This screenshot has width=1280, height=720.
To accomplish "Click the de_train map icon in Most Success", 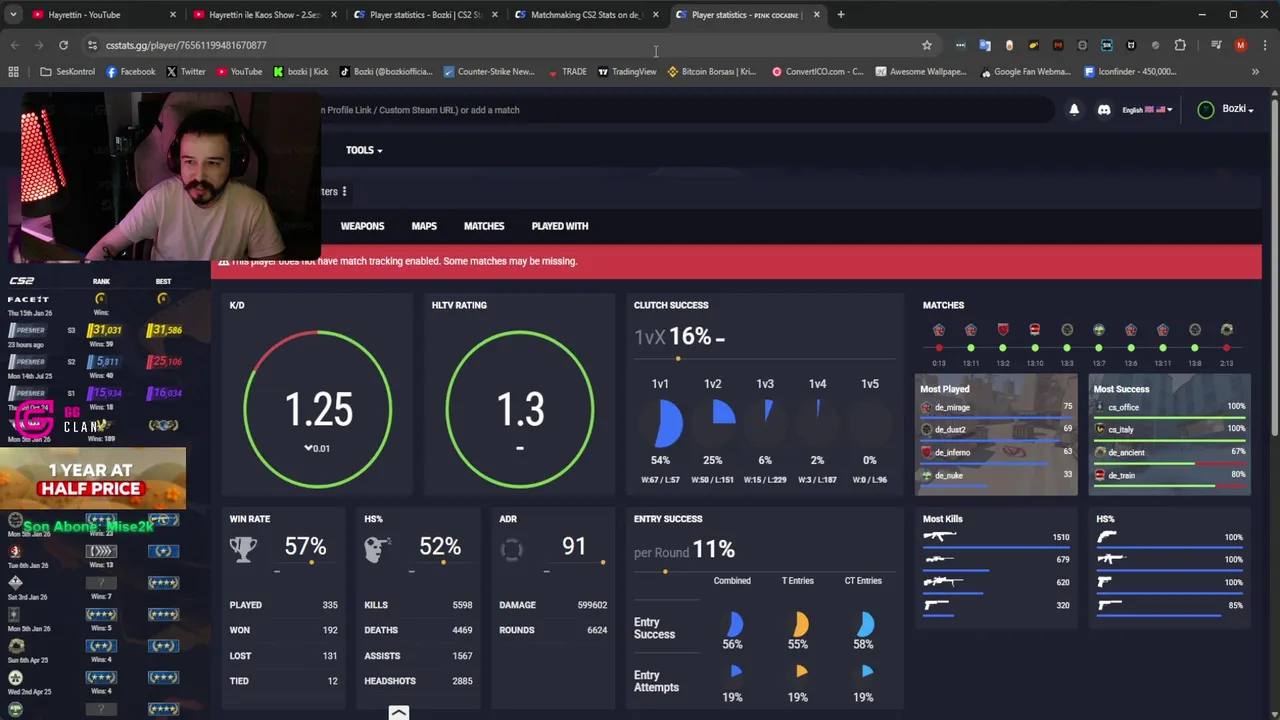I will click(1100, 476).
